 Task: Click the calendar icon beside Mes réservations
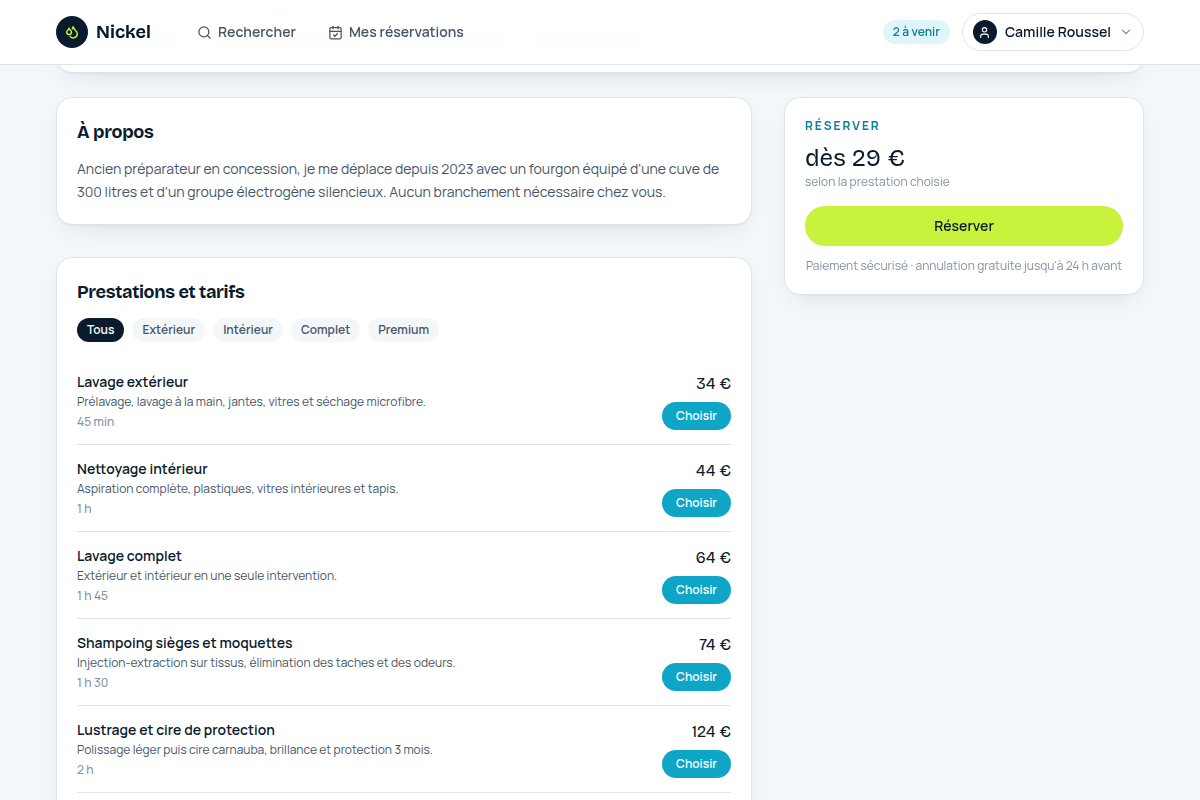click(335, 32)
